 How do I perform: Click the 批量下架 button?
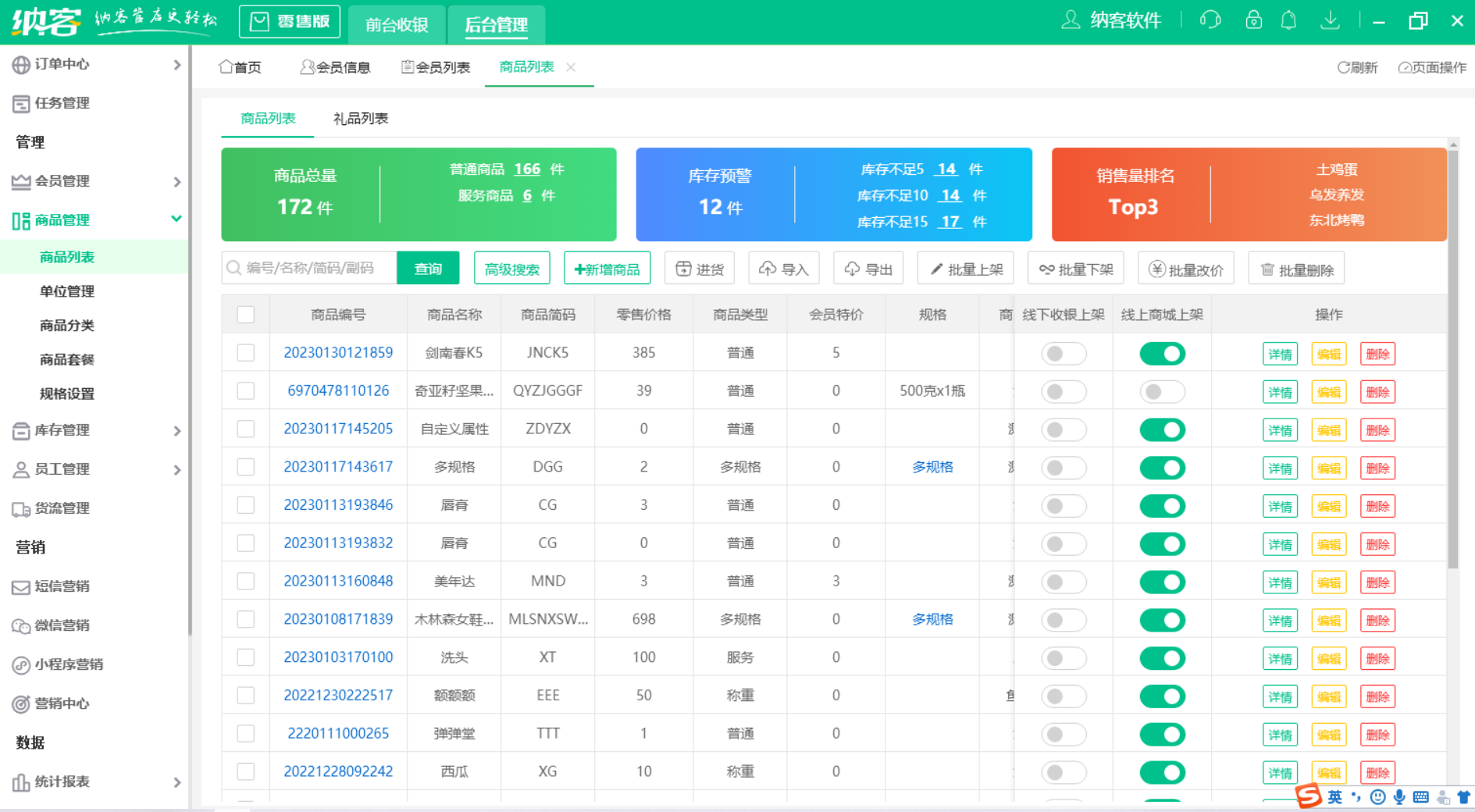point(1076,269)
